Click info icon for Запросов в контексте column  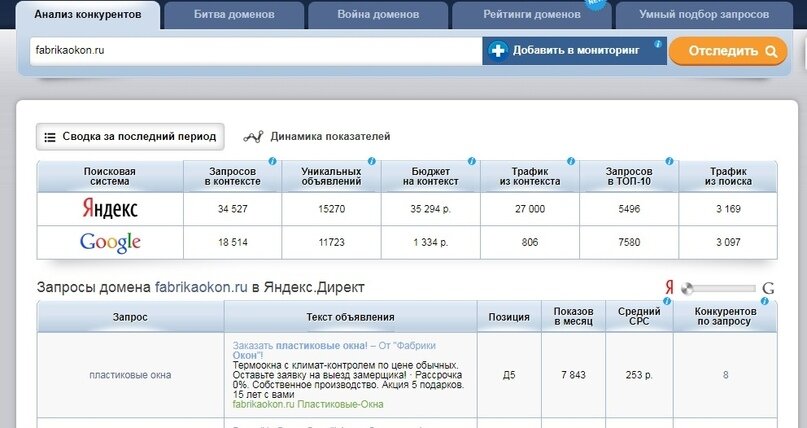coord(272,162)
